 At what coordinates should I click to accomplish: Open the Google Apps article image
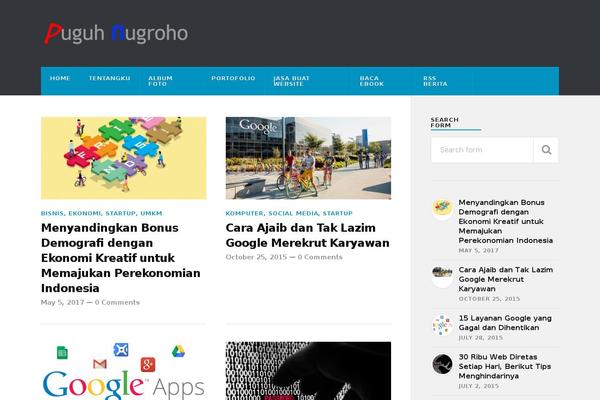click(x=124, y=371)
